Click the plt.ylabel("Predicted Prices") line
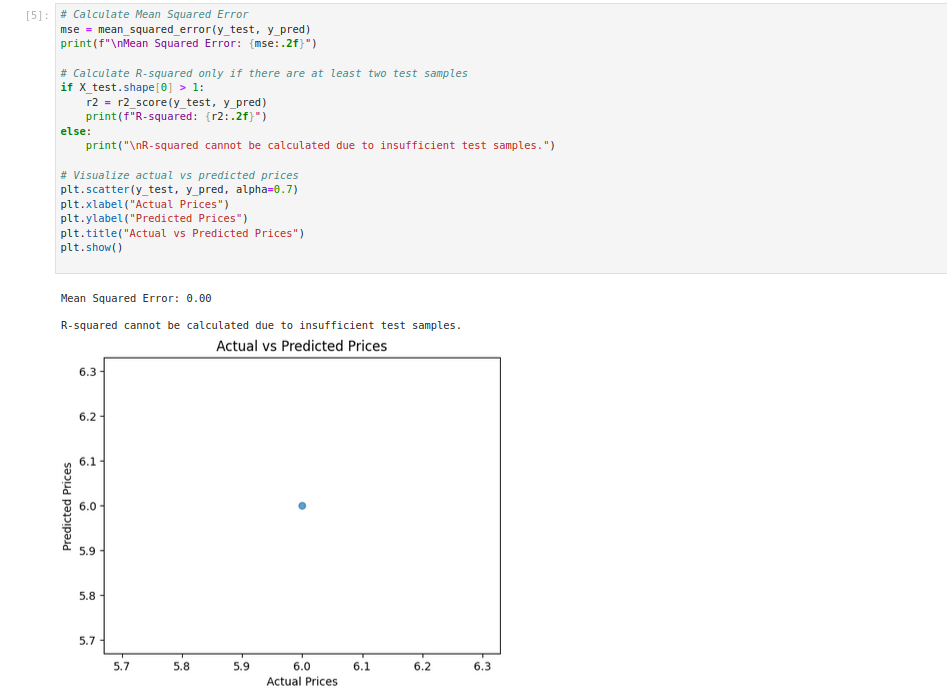The height and width of the screenshot is (690, 947). pyautogui.click(x=154, y=218)
